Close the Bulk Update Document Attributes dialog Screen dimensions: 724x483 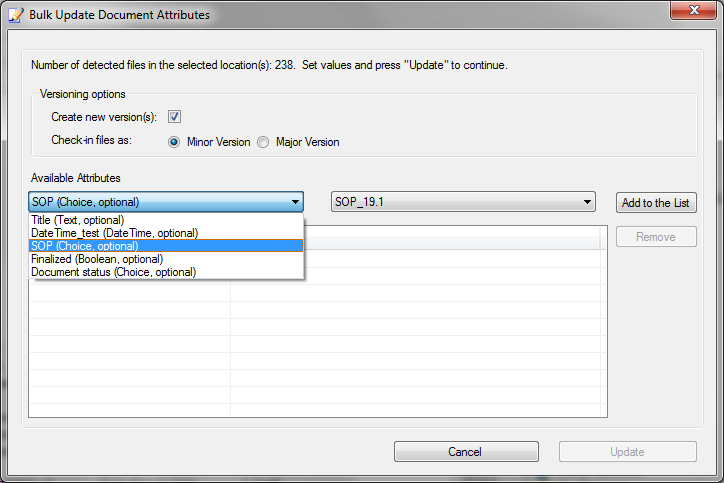point(694,10)
